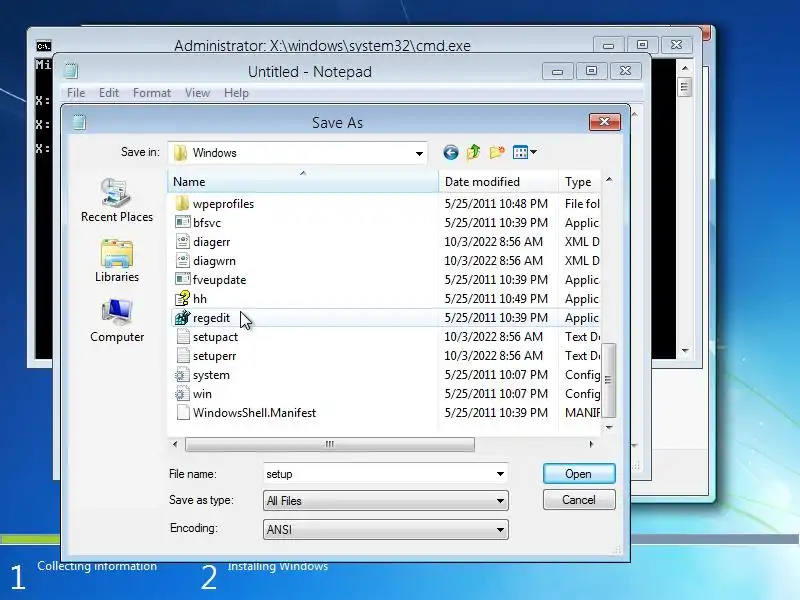Viewport: 800px width, 600px height.
Task: Select the win config file icon
Action: click(x=182, y=393)
